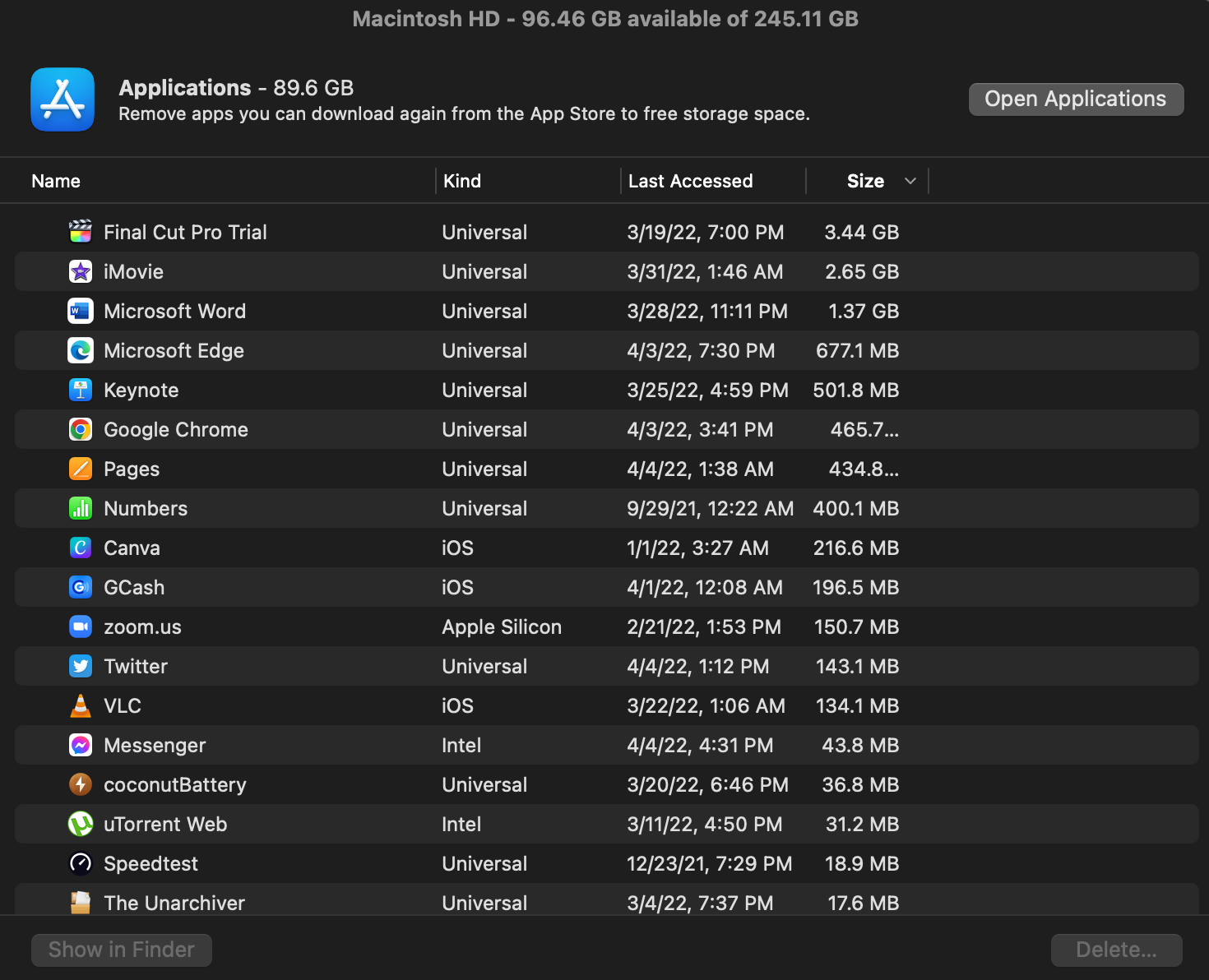1209x980 pixels.
Task: Click the truncated '465.7...' size value
Action: pyautogui.click(x=864, y=430)
